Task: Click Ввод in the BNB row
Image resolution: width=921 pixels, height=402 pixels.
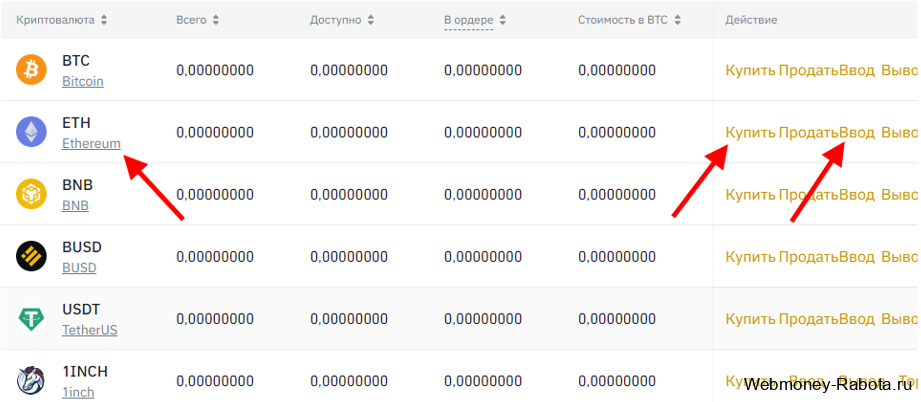Action: tap(857, 195)
